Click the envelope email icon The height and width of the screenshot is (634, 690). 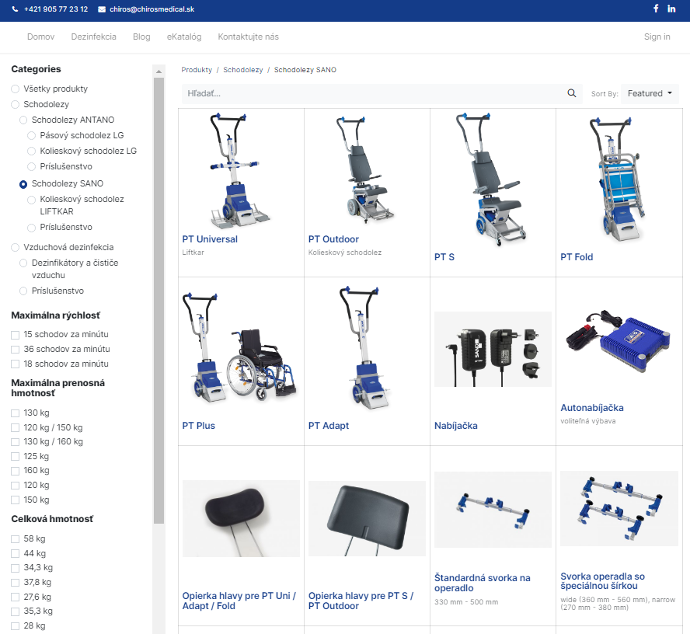click(x=102, y=9)
